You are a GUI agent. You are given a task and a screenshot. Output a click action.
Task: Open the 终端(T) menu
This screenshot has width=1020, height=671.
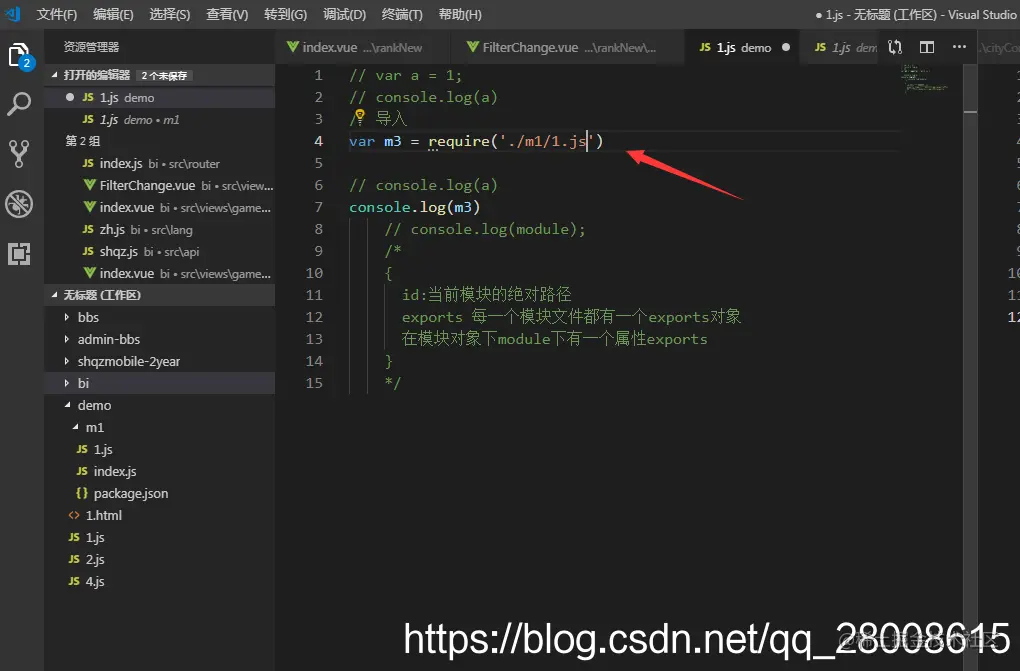402,14
